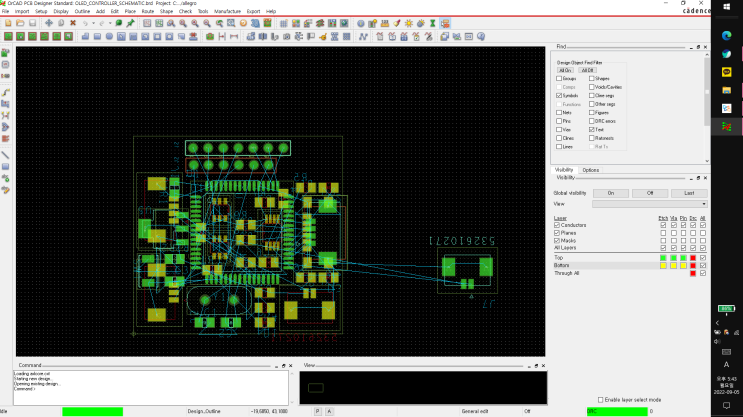
Task: Enable layer select mode checkbox
Action: (601, 399)
